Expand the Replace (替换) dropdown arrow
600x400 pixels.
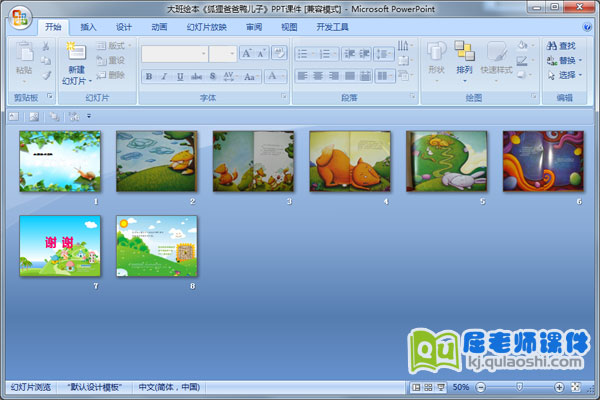pos(582,61)
